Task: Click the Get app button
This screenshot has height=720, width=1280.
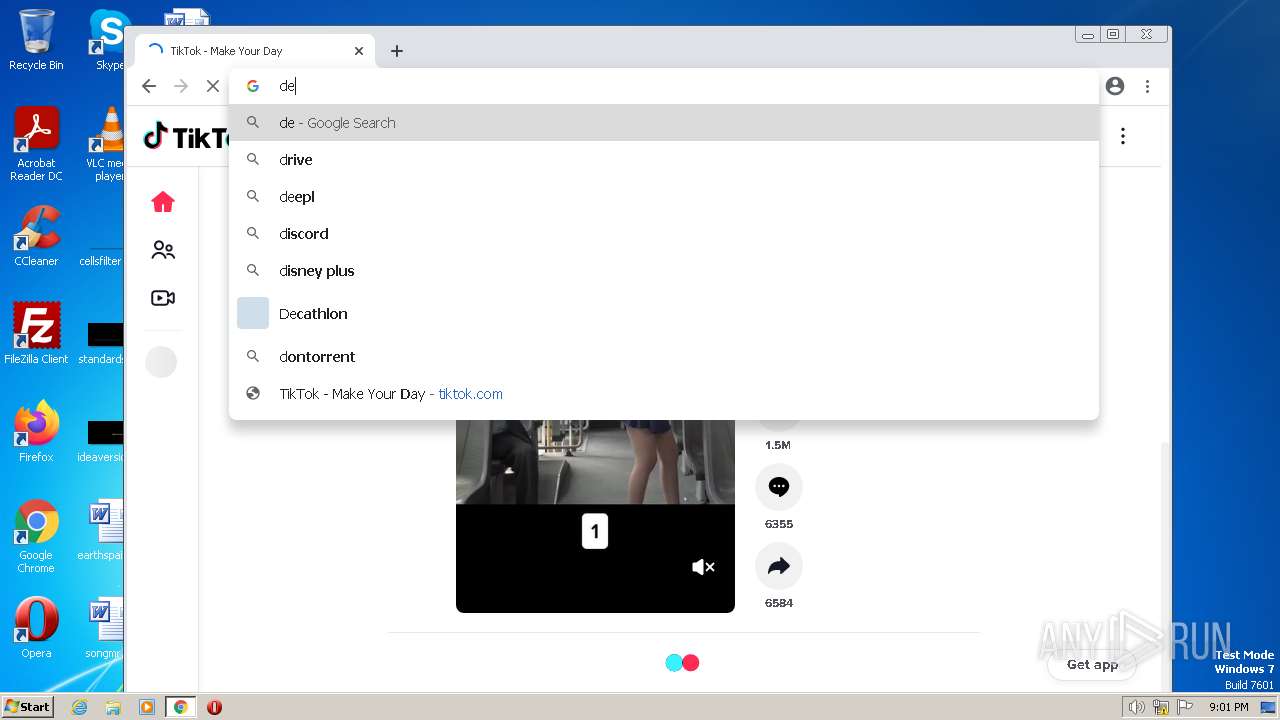Action: (x=1092, y=664)
